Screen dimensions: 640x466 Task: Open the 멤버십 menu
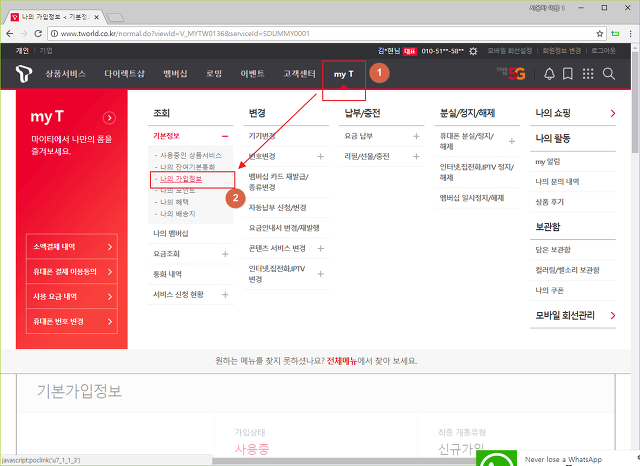(x=176, y=74)
